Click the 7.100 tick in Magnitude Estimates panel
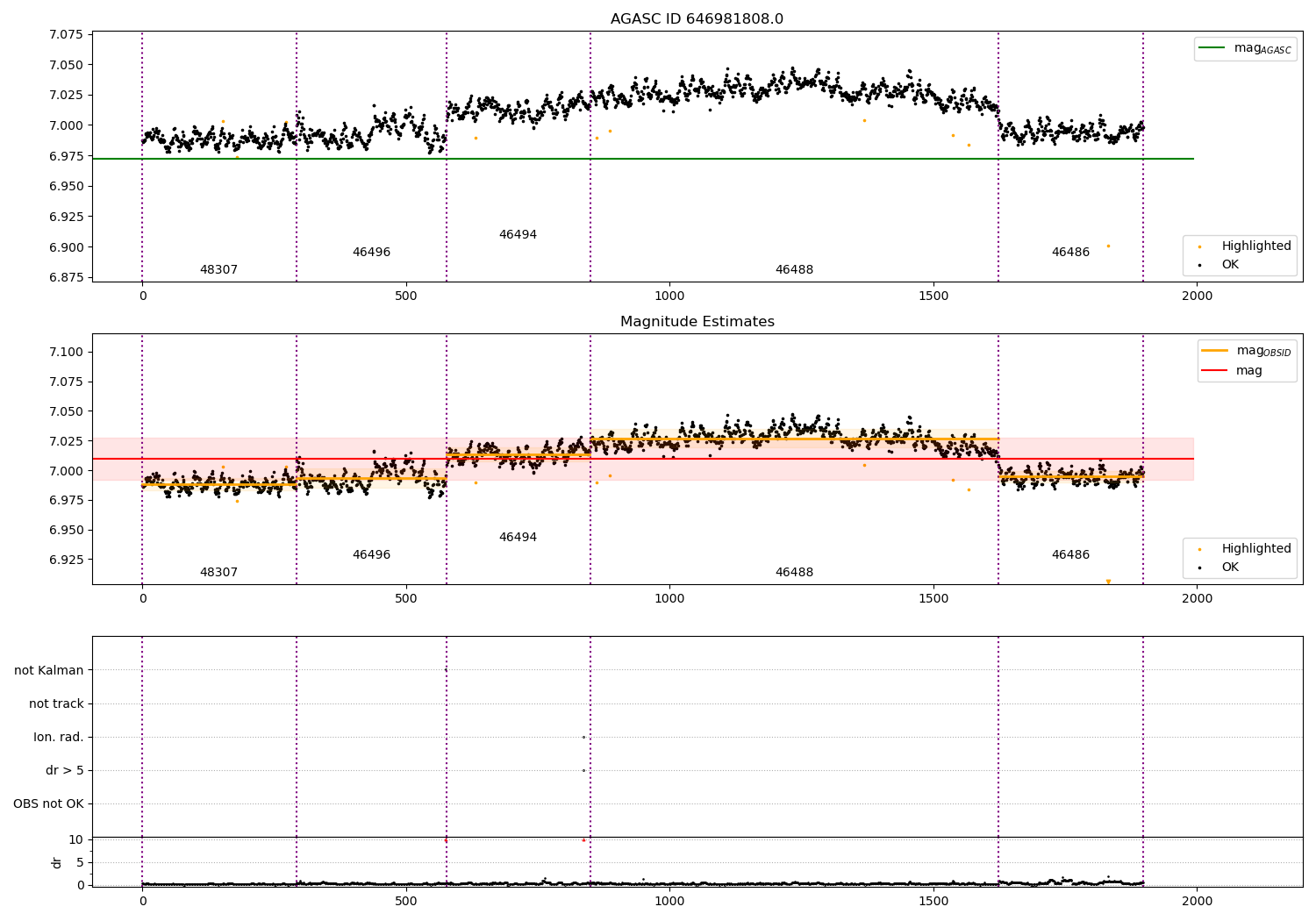Screen dimensions: 1316x921 pyautogui.click(x=66, y=353)
